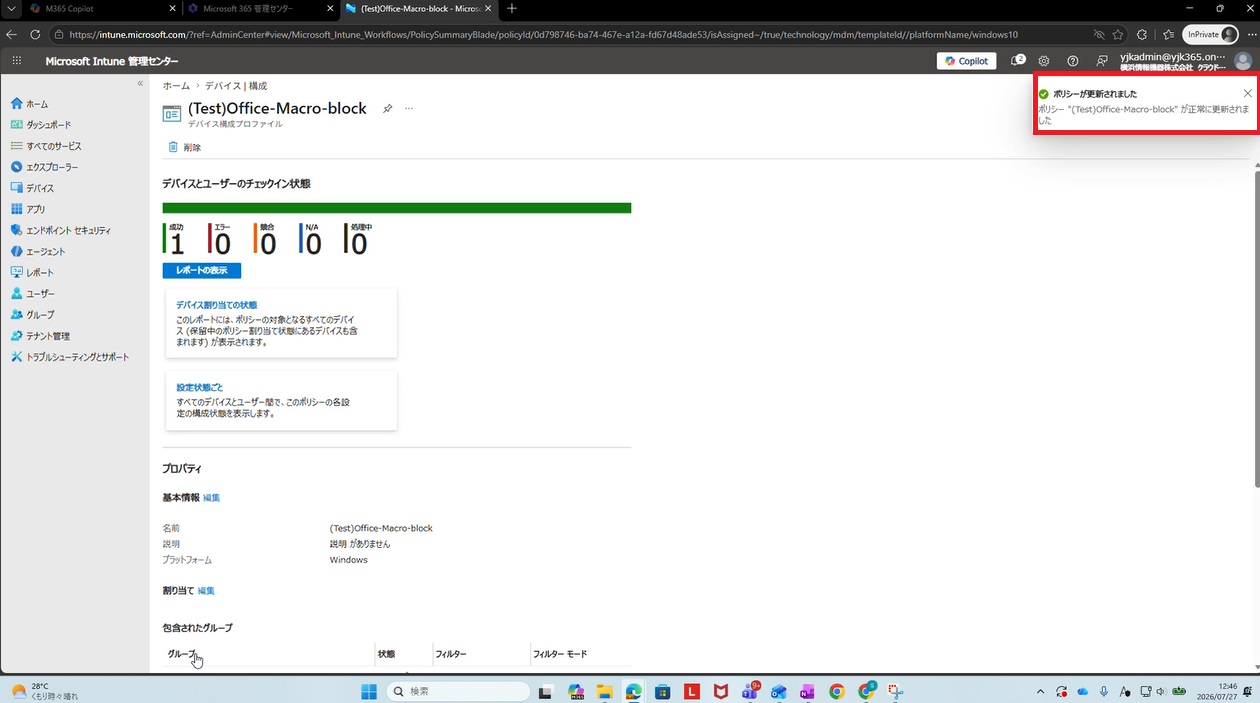Open the Intune portal waffle menu
The image size is (1260, 703).
coord(17,61)
